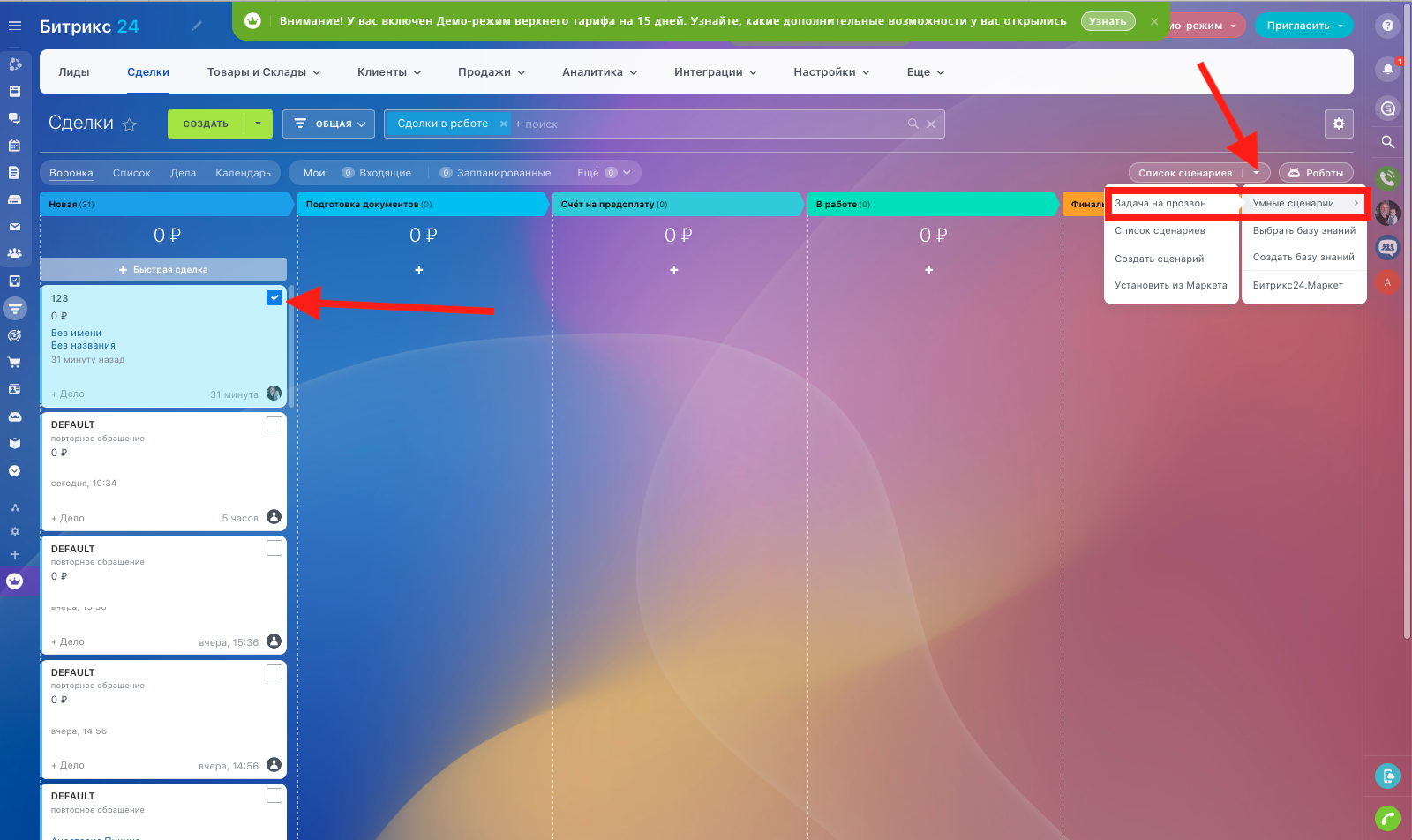Screen dimensions: 1412x840
Task: Toggle the Входящие counter filter
Action: tap(377, 173)
